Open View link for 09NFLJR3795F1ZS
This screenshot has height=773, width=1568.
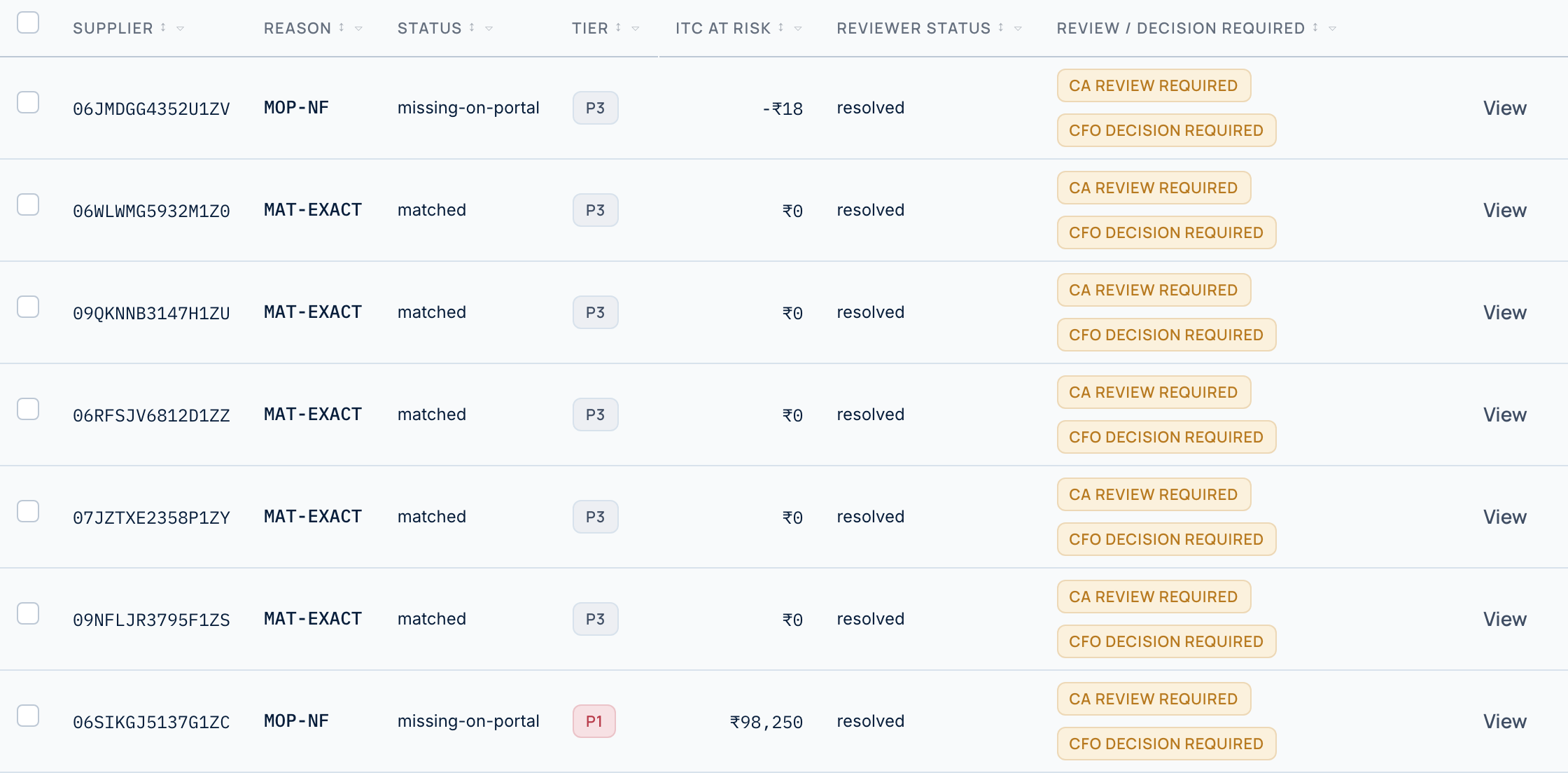[1504, 619]
